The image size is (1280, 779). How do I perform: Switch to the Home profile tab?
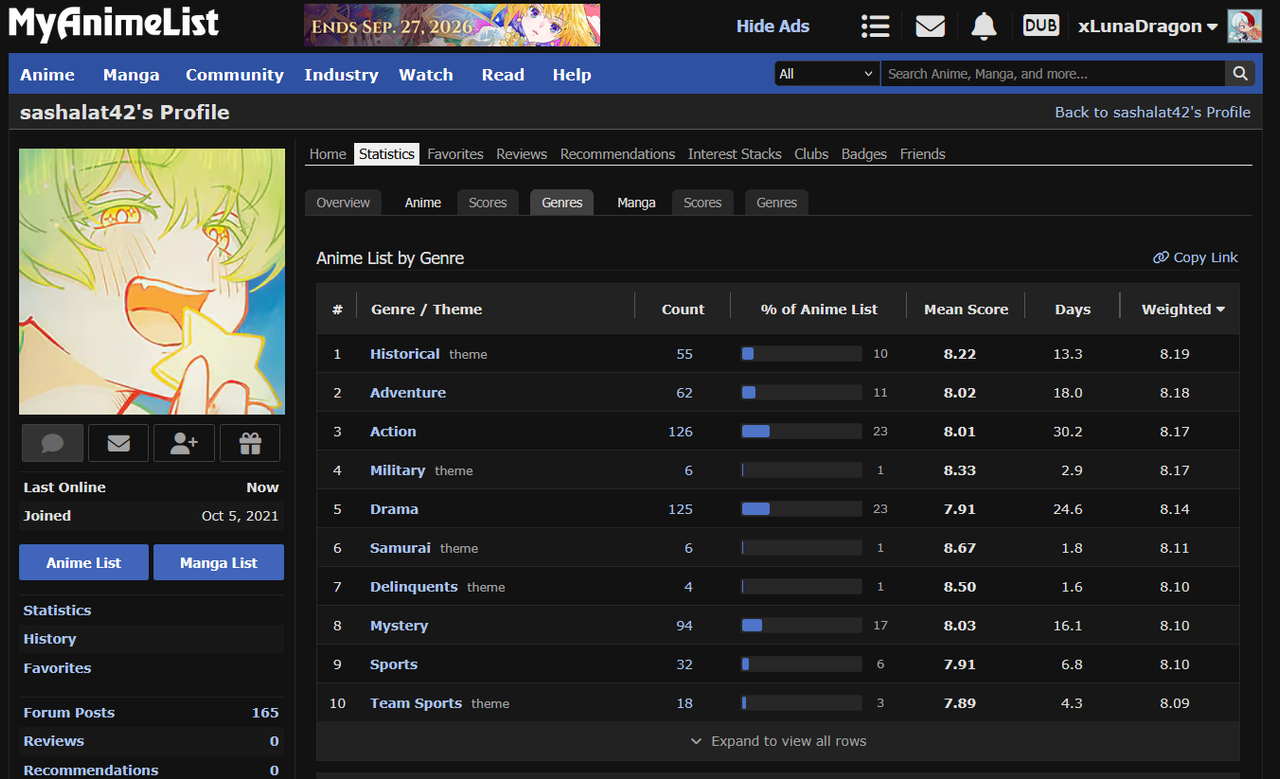point(328,154)
